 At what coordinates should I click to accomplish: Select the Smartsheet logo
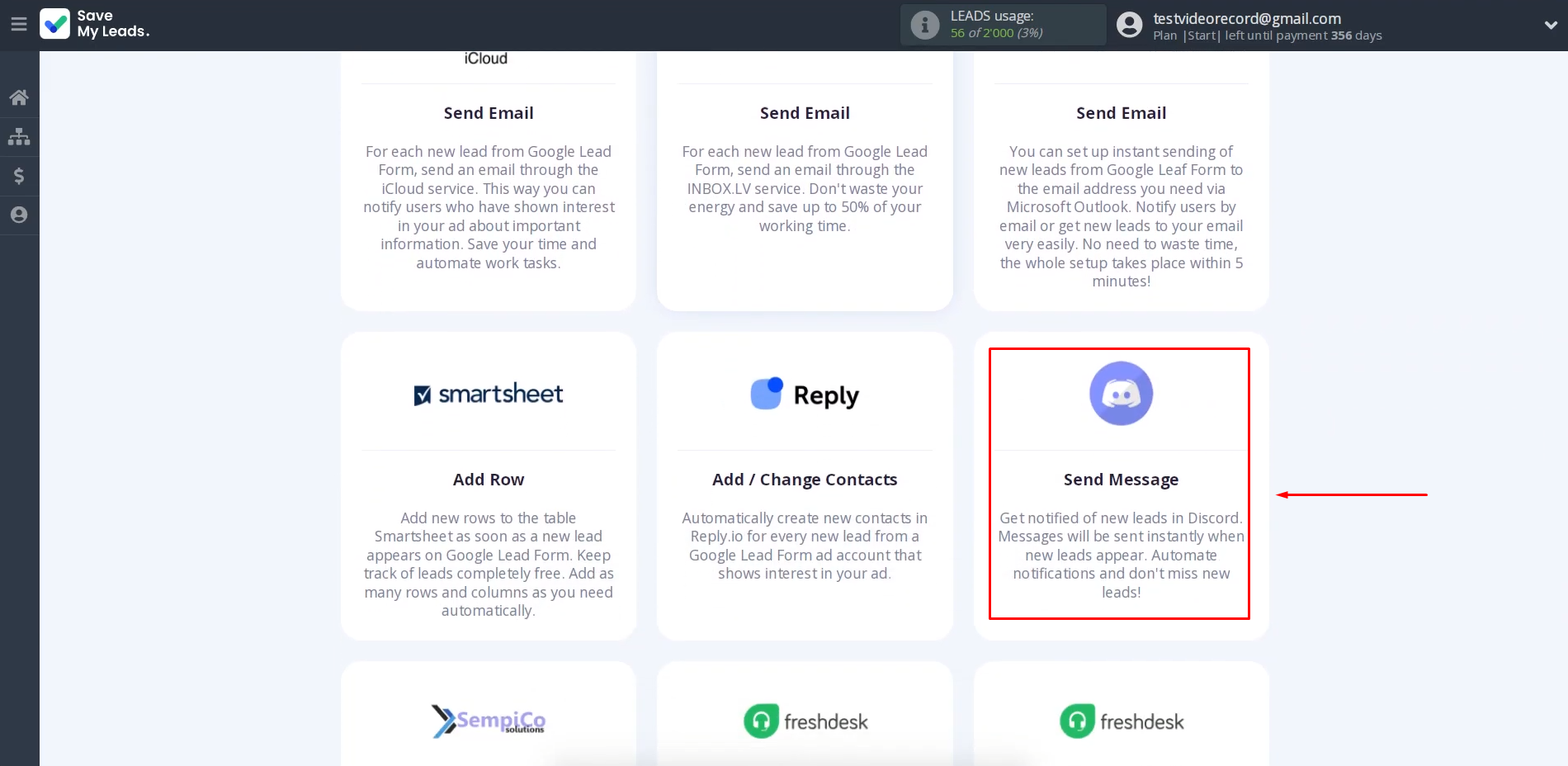489,395
